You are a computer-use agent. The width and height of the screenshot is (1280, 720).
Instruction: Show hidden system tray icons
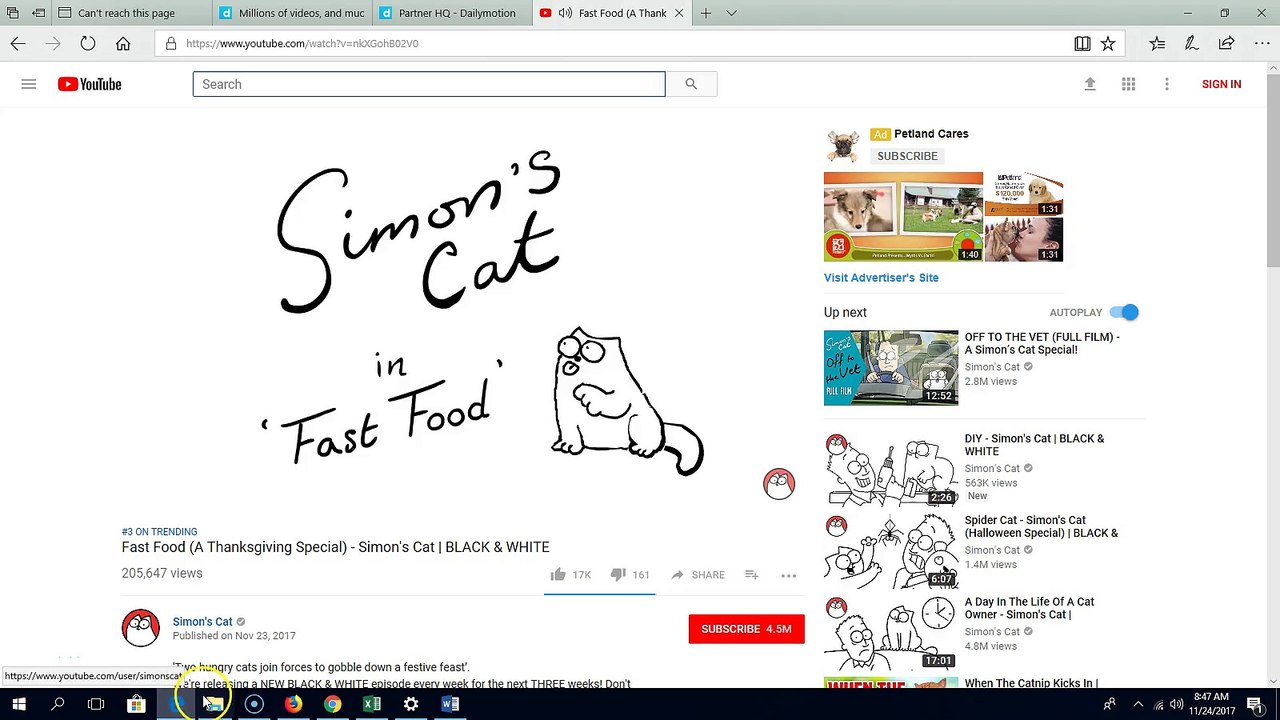pos(1137,704)
